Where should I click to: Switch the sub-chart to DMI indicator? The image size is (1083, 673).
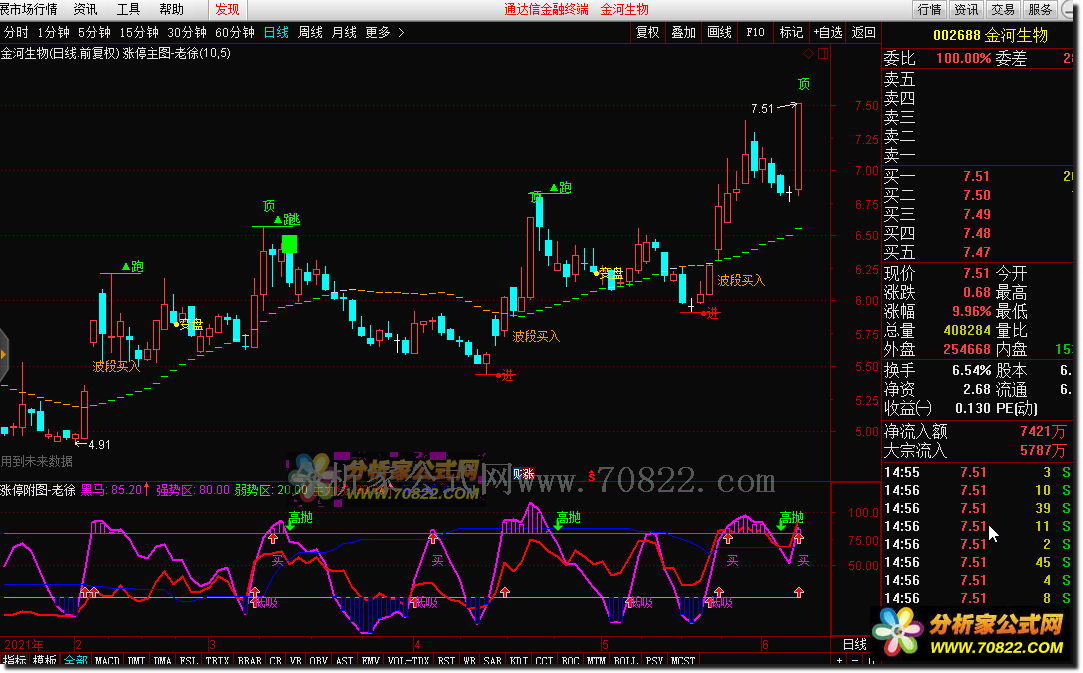pyautogui.click(x=137, y=661)
